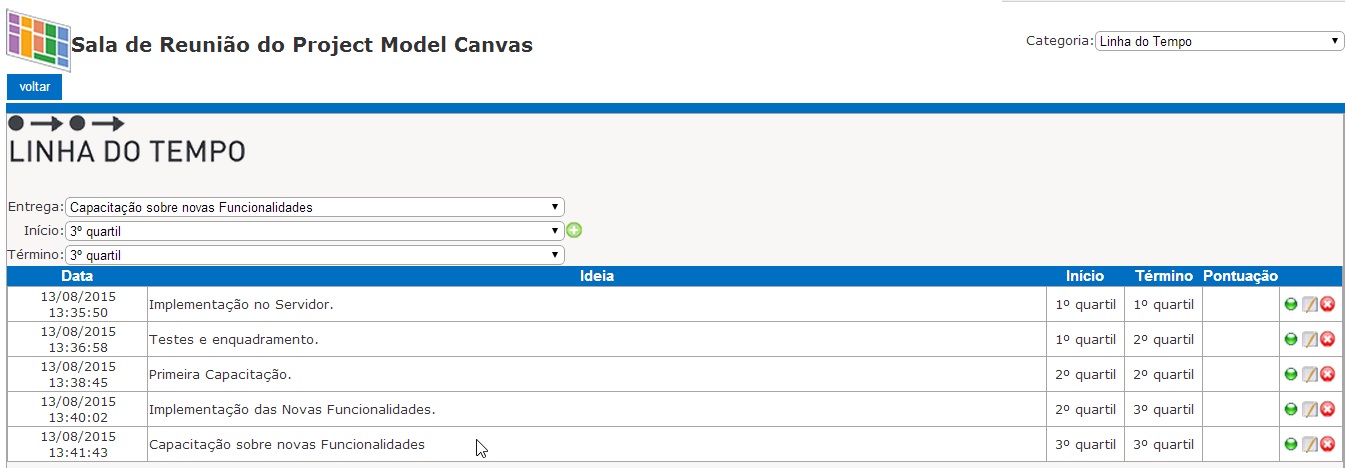Delete 'Testes e enquadramento' row using red X
The height and width of the screenshot is (468, 1345).
click(1328, 340)
